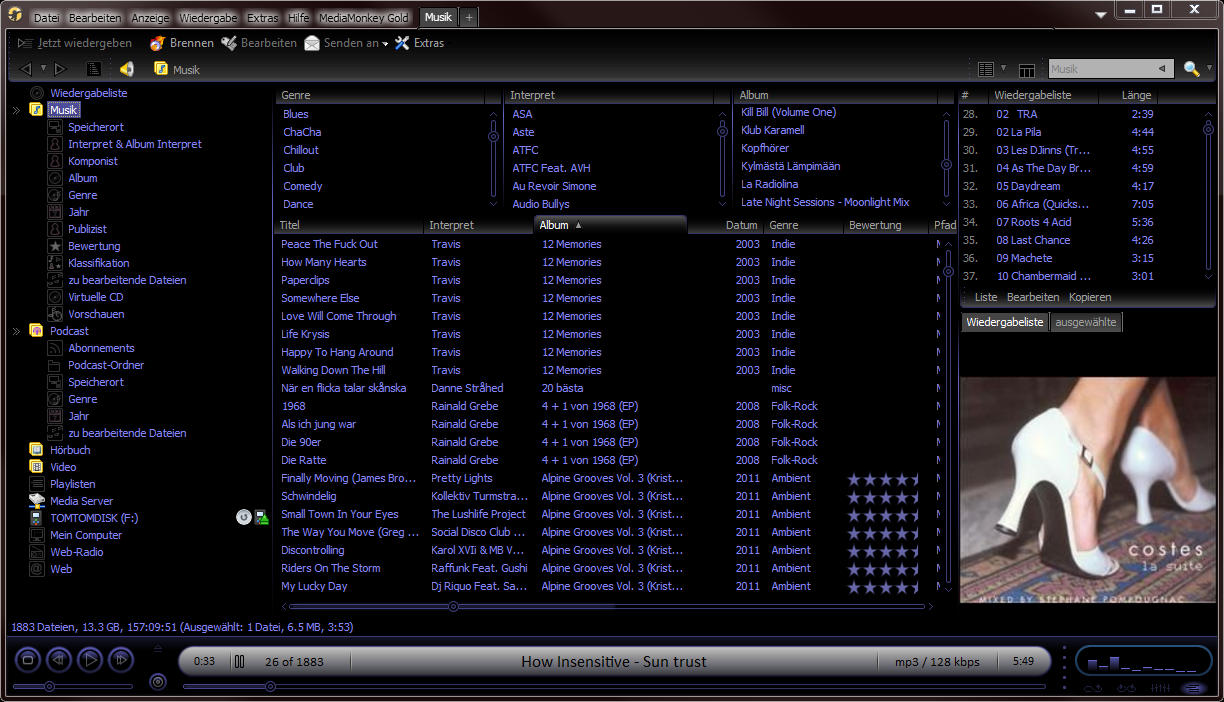
Task: Switch to the ausgewählte tab
Action: [x=1086, y=322]
